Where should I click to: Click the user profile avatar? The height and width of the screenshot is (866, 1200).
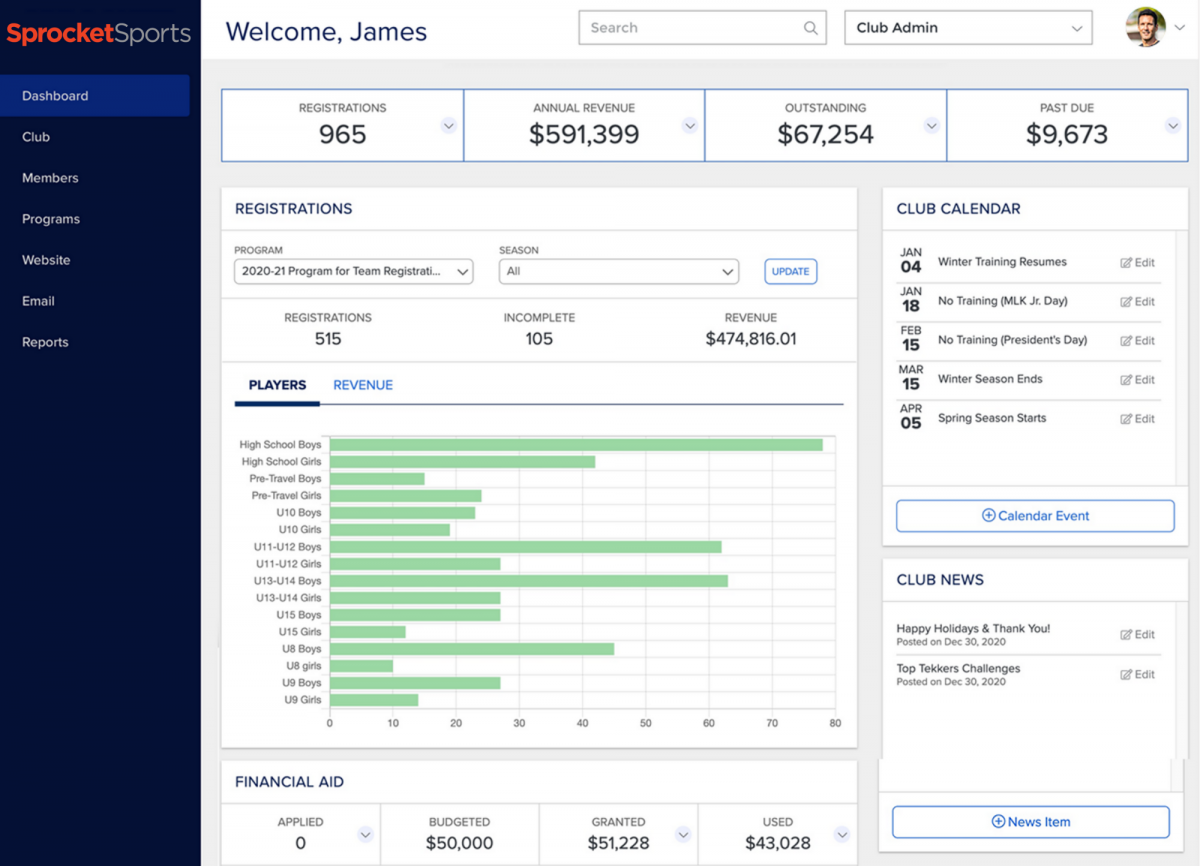click(x=1145, y=28)
